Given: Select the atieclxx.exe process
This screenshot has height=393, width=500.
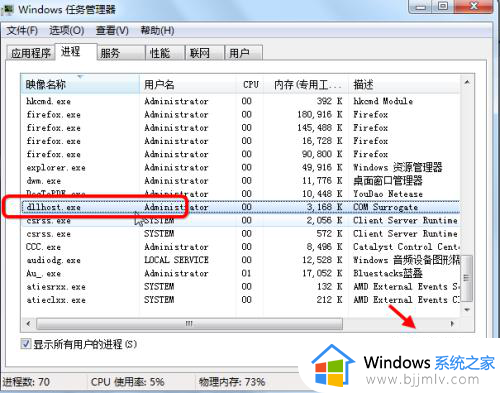Looking at the screenshot, I should tap(240, 300).
